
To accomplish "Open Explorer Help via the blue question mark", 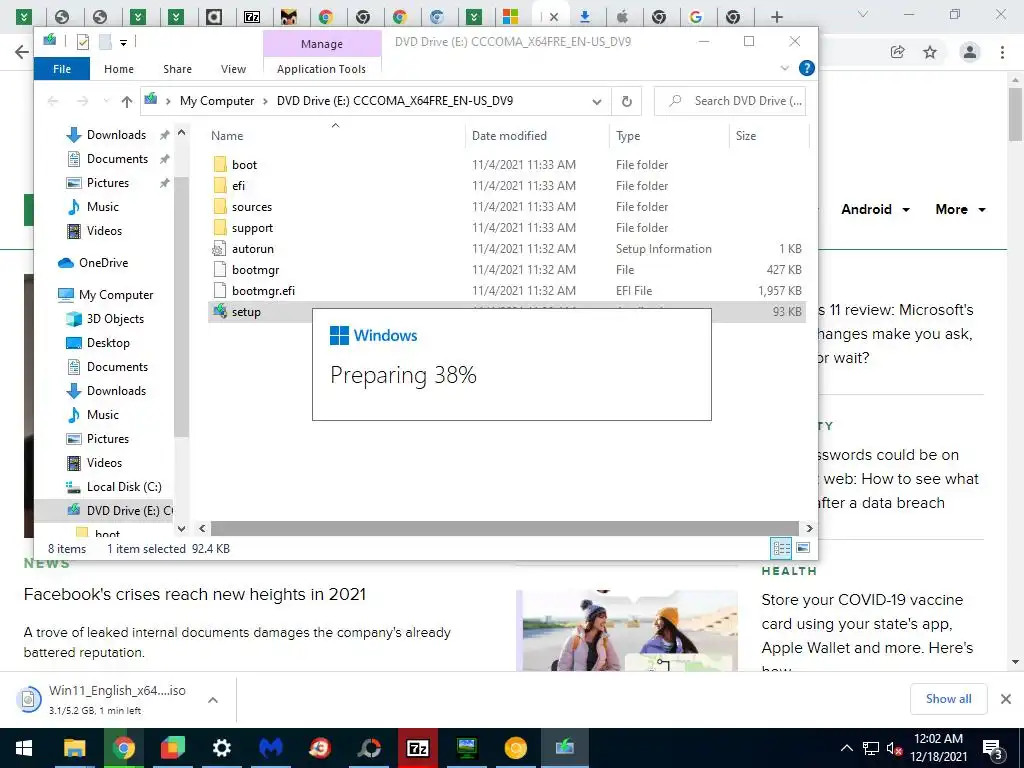I will pos(807,68).
